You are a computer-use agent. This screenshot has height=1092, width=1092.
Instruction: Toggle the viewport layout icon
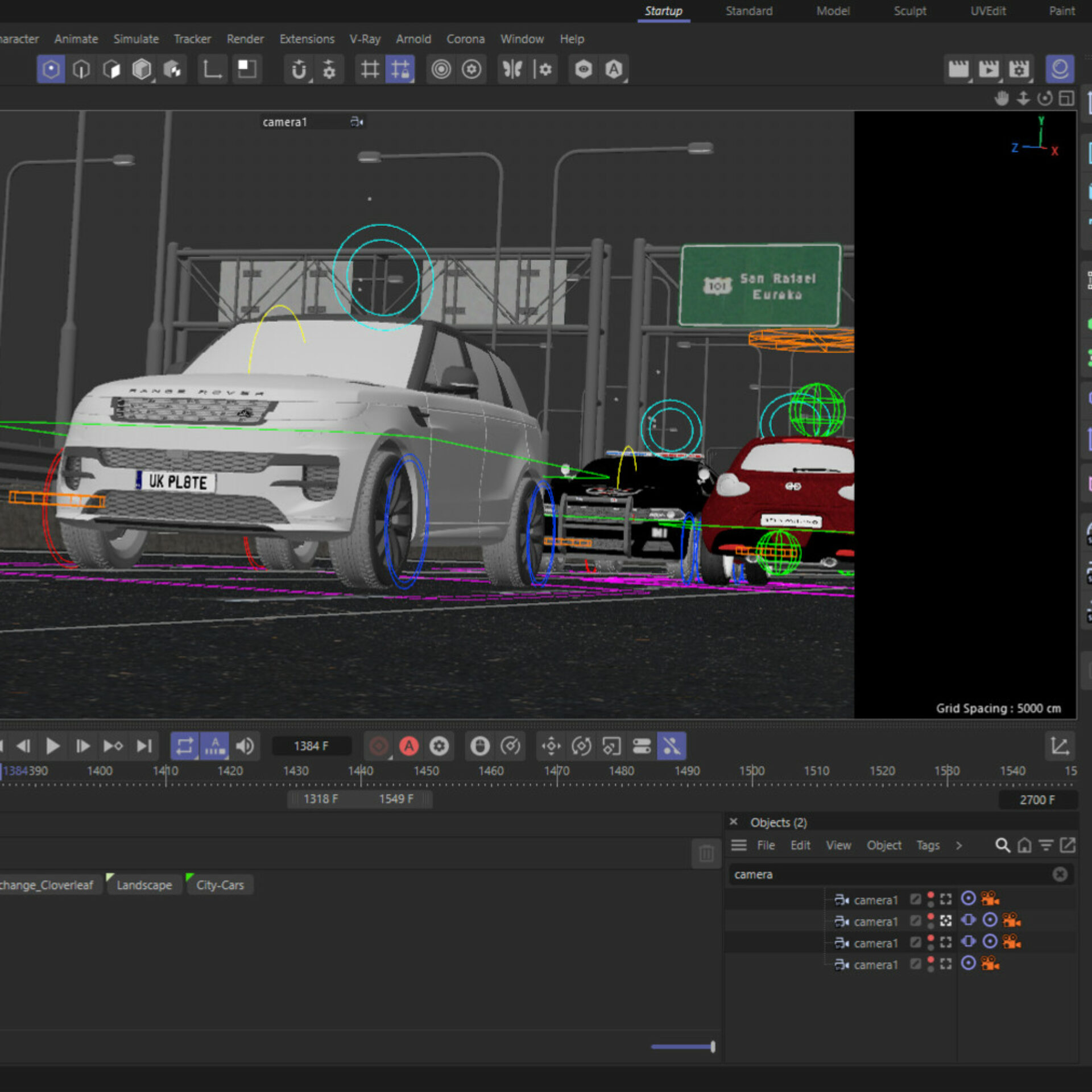coord(1066,98)
